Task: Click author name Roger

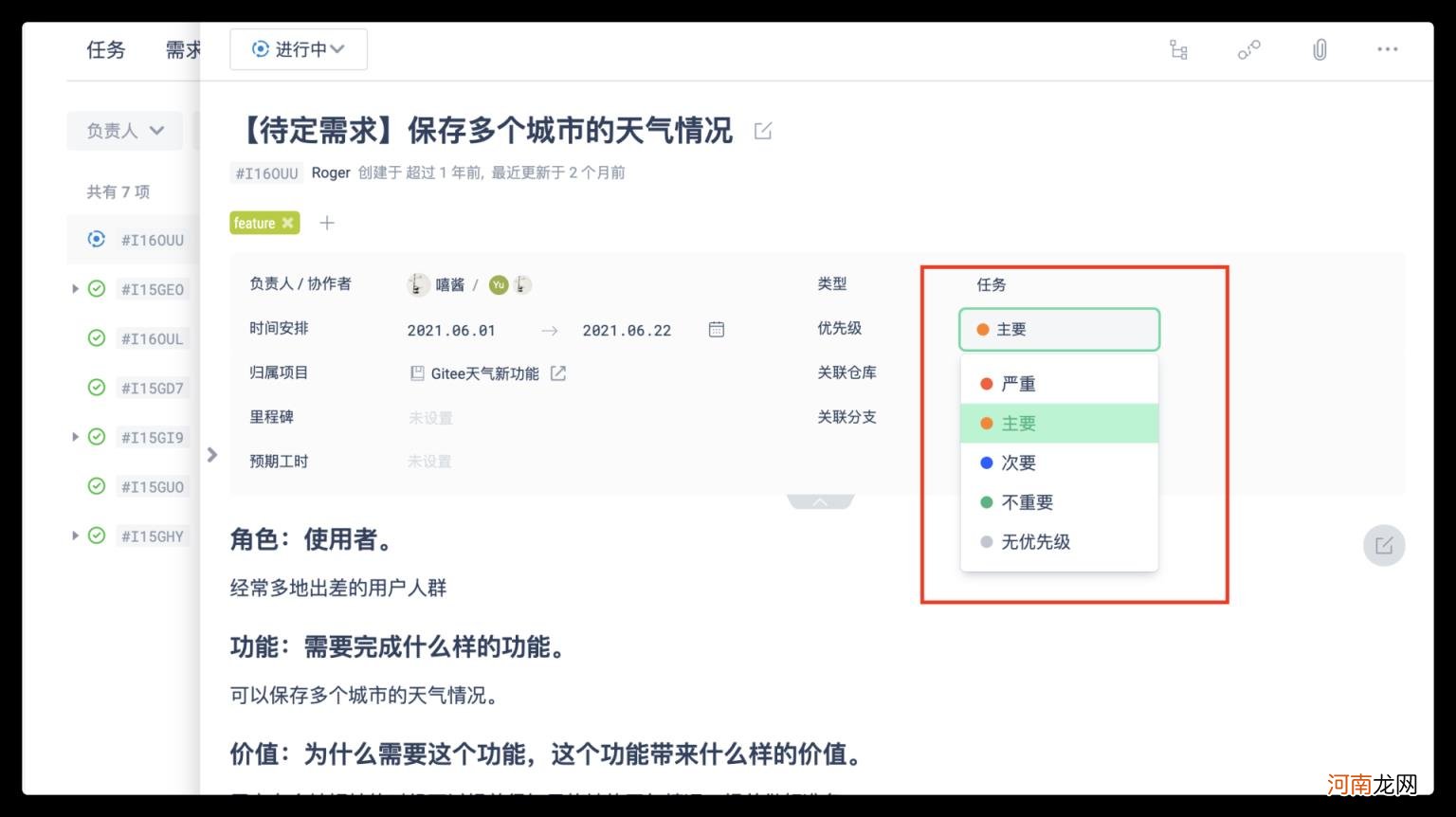Action: point(331,172)
